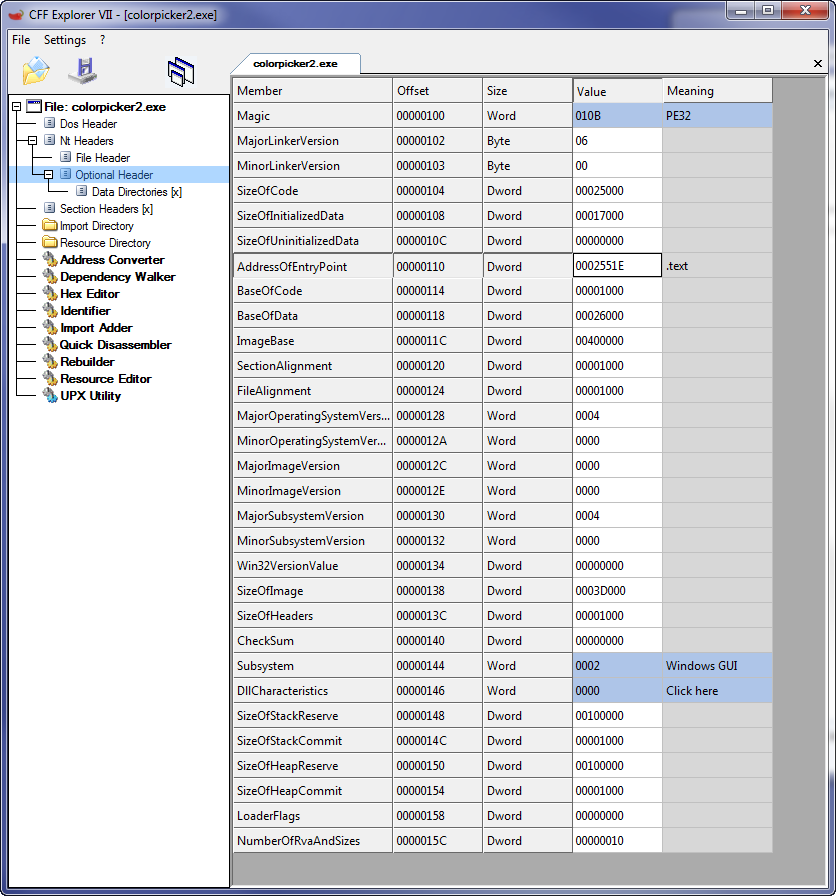Screen dimensions: 836x896
Task: Open the Quick Disassembler tool
Action: pos(115,345)
